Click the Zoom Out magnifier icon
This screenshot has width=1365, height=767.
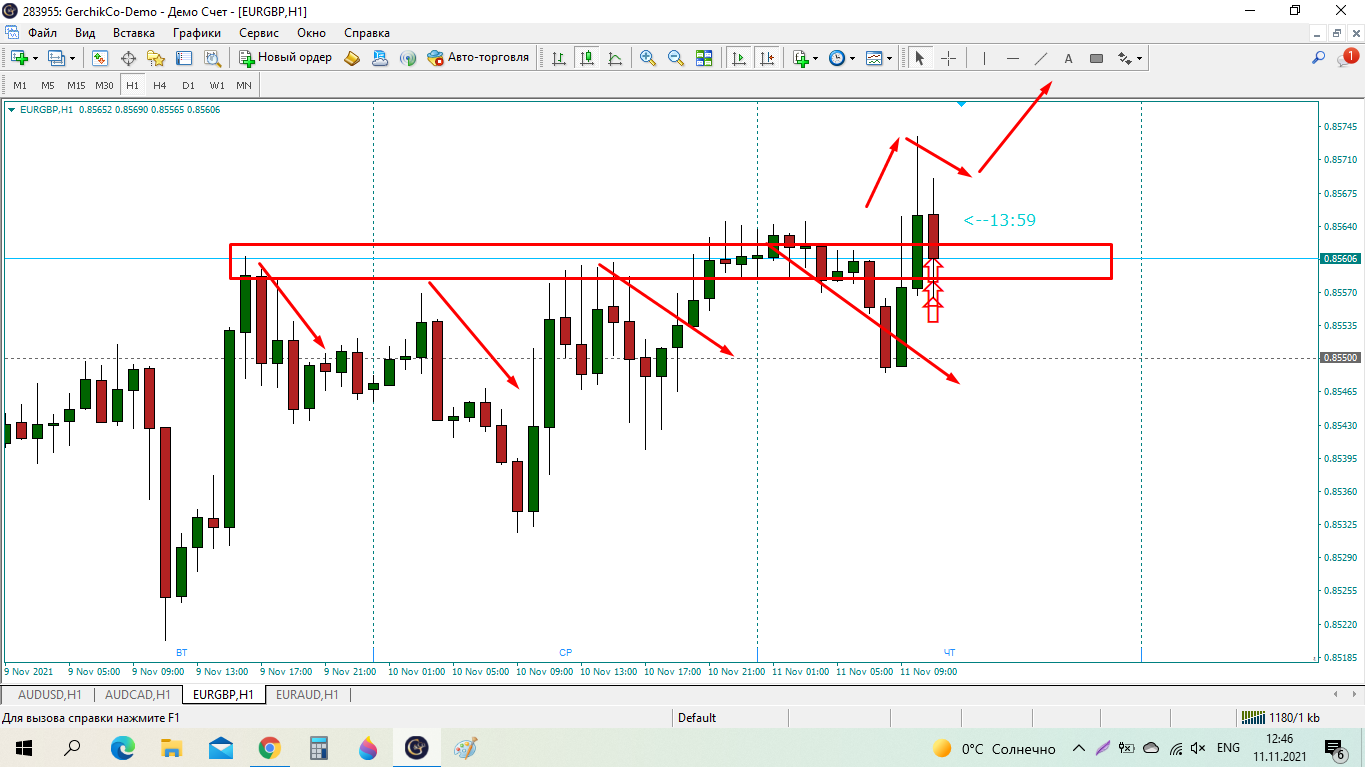676,58
